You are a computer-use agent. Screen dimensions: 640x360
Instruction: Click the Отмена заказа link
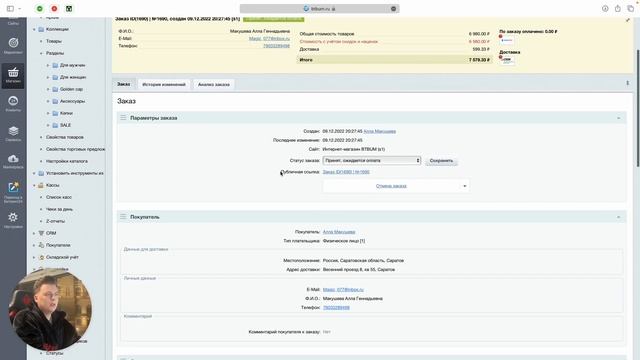click(391, 186)
